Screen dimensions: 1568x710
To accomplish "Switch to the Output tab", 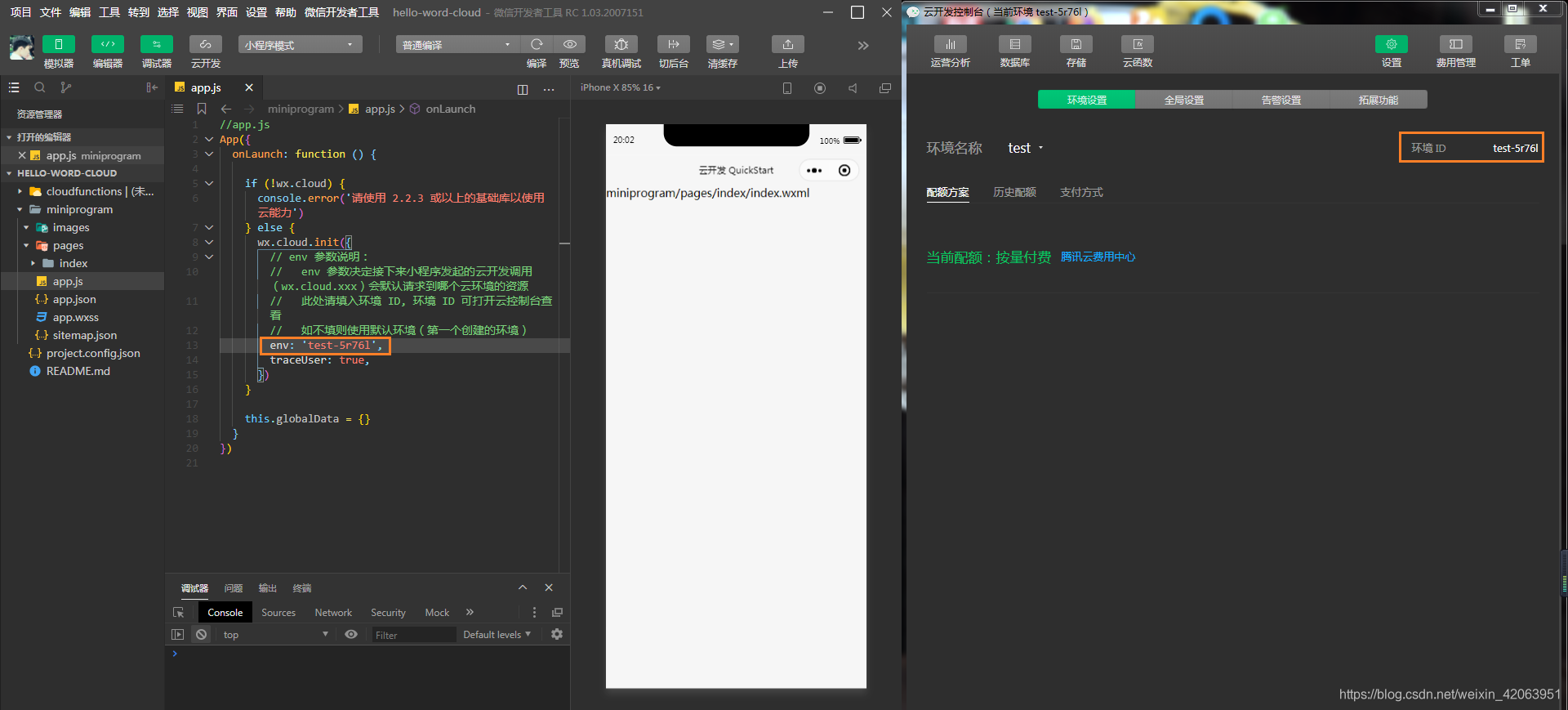I will (268, 588).
